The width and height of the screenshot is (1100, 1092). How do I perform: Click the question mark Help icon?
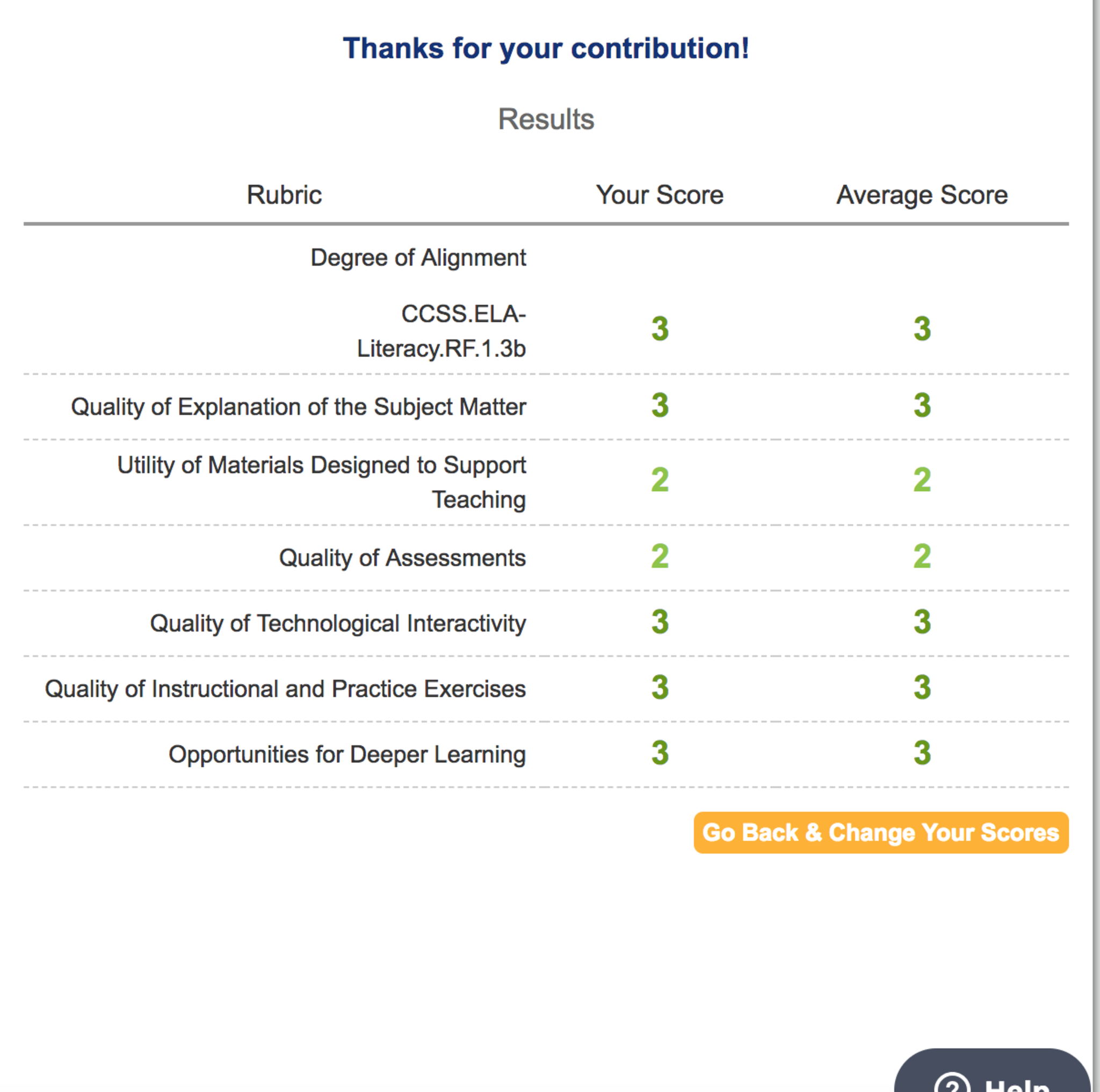(x=952, y=1084)
